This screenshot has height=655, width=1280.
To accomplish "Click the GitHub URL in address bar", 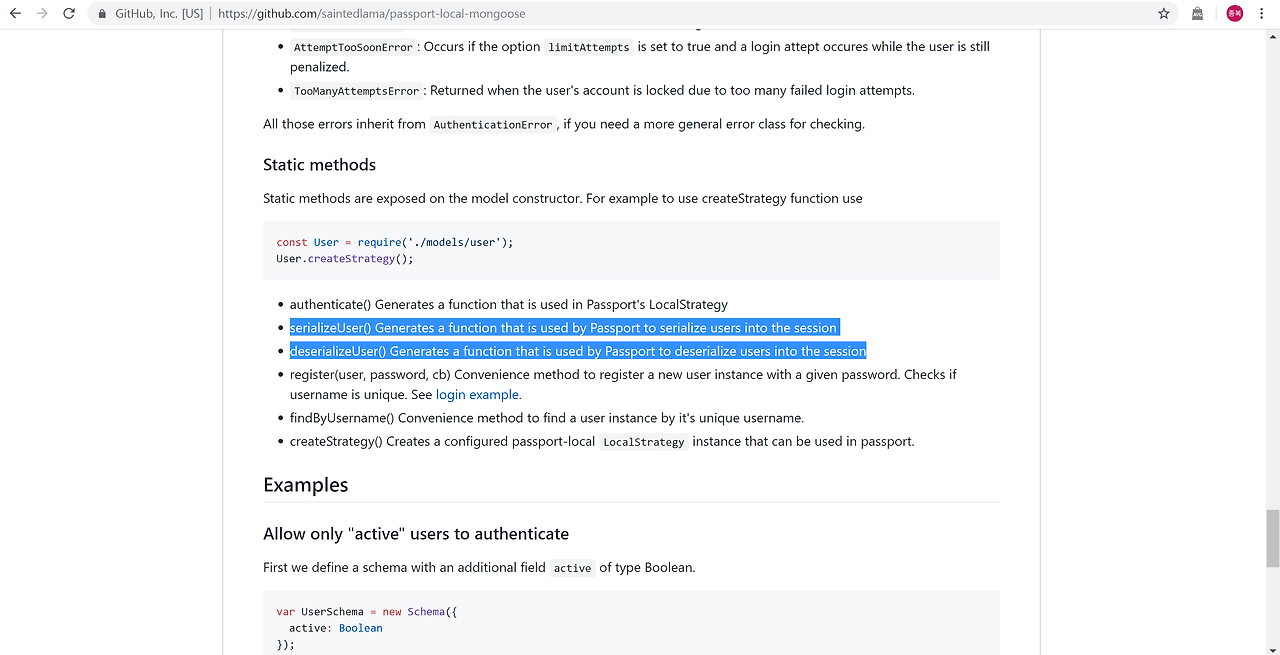I will pyautogui.click(x=371, y=14).
